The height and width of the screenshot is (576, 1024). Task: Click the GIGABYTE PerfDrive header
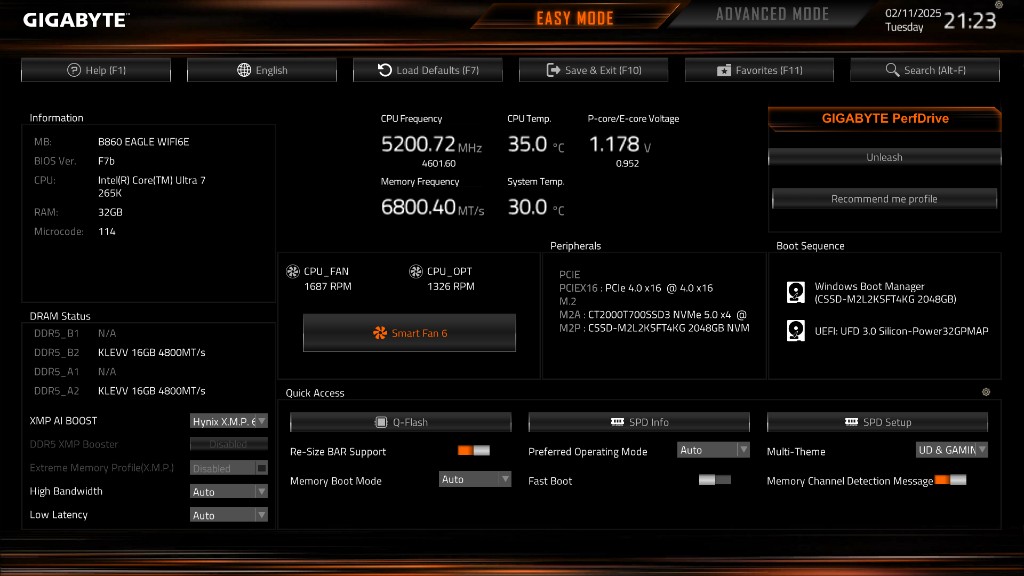(885, 119)
